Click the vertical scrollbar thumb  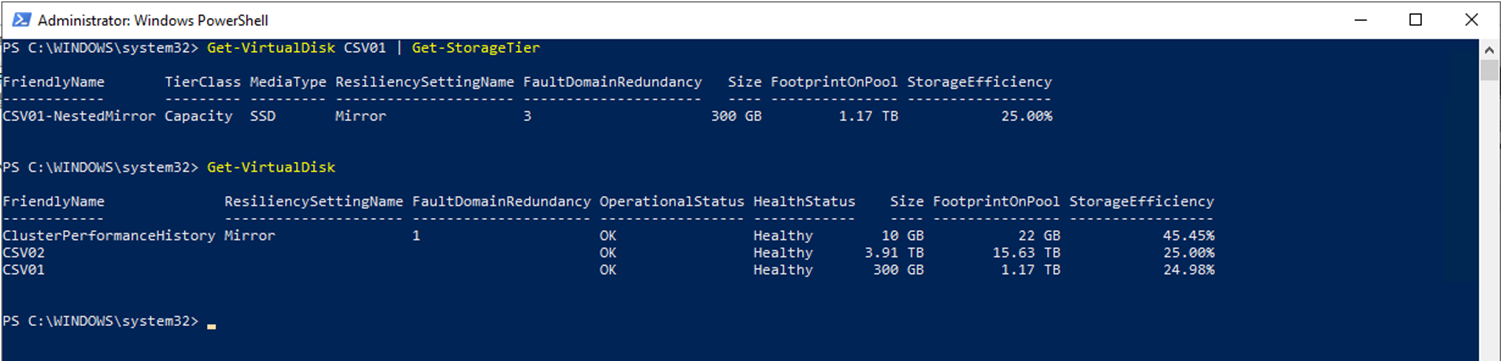click(x=1490, y=69)
